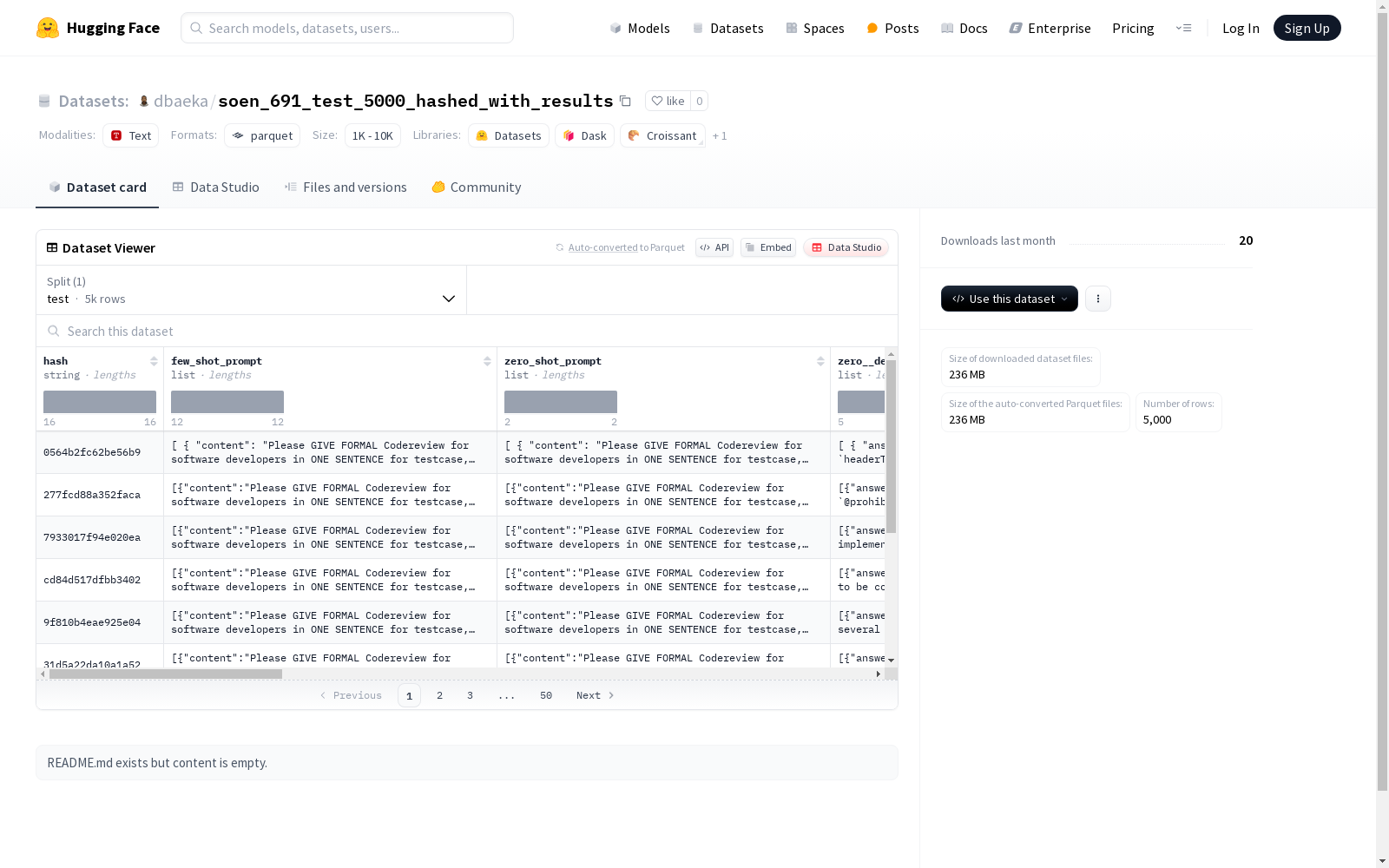
Task: Click the dbaeka user avatar
Action: [144, 101]
